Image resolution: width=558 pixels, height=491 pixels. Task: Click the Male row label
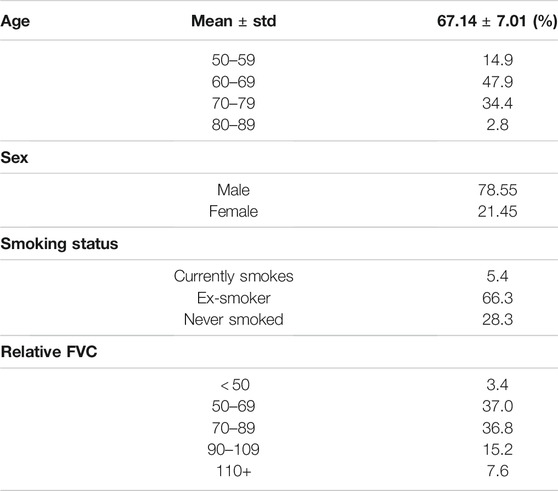click(x=233, y=190)
